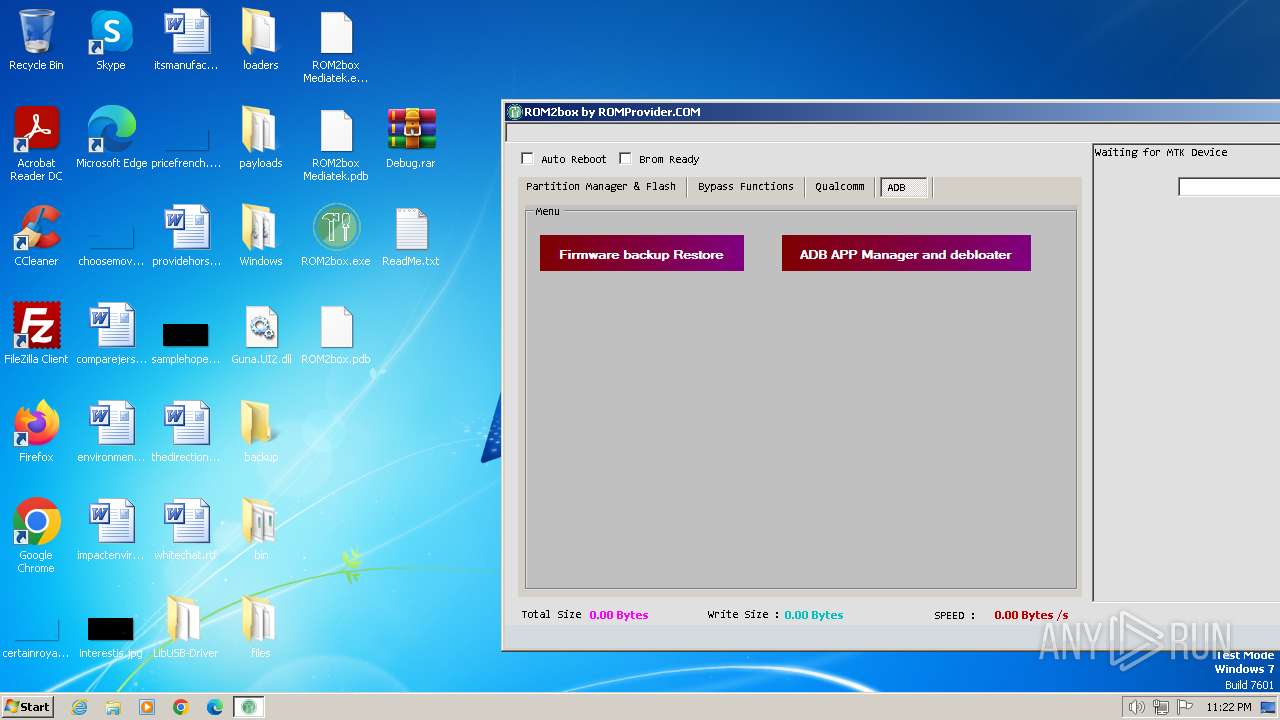Screen dimensions: 1280x720
Task: Select environmen... Word document icon
Action: (x=111, y=432)
